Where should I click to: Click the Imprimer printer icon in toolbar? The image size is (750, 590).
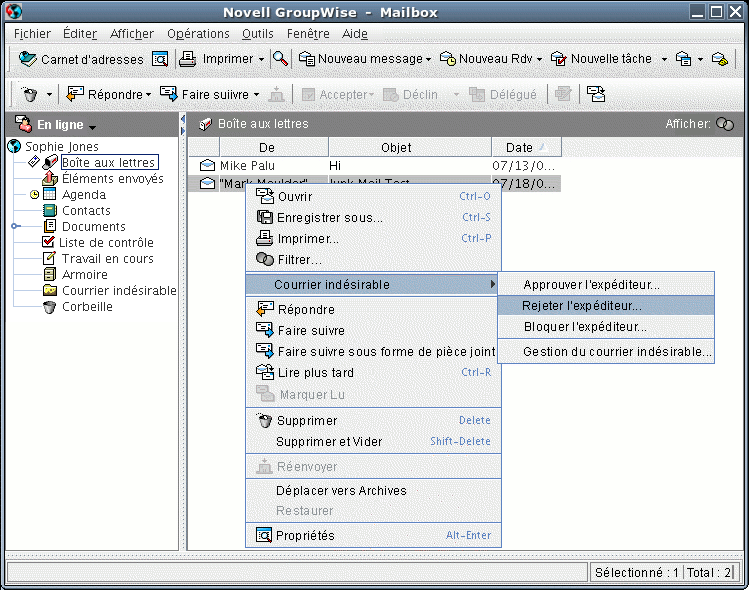[188, 59]
